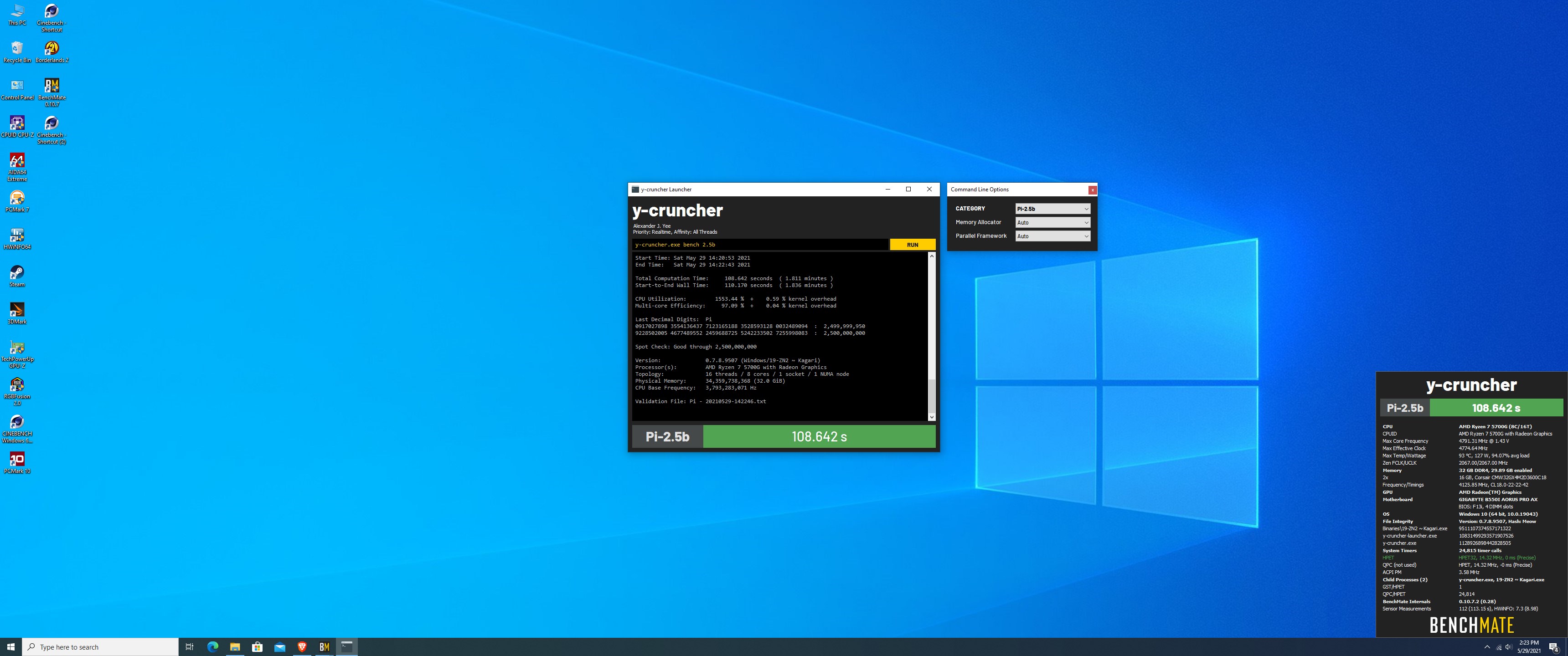Click the Motherboard row in BenchMate overlay
Viewport: 1568px width, 656px height.
click(1471, 500)
